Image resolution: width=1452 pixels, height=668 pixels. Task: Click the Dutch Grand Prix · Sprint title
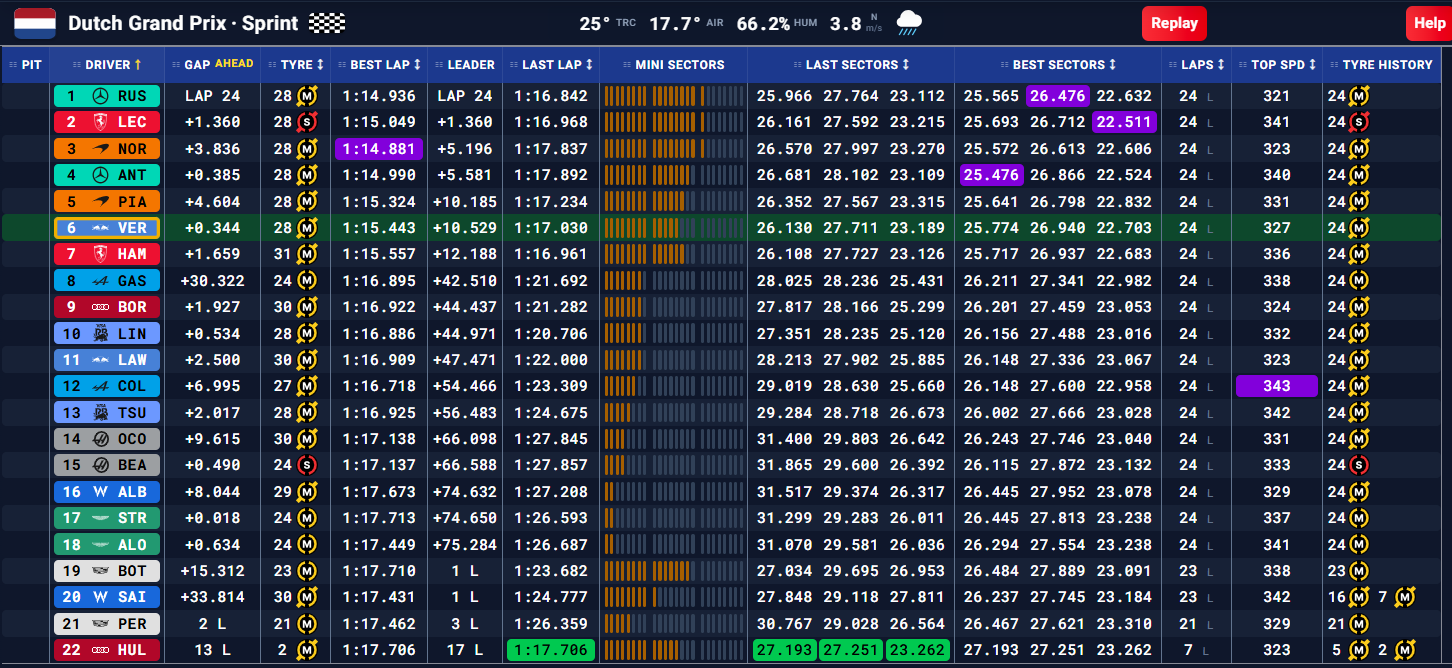(183, 23)
